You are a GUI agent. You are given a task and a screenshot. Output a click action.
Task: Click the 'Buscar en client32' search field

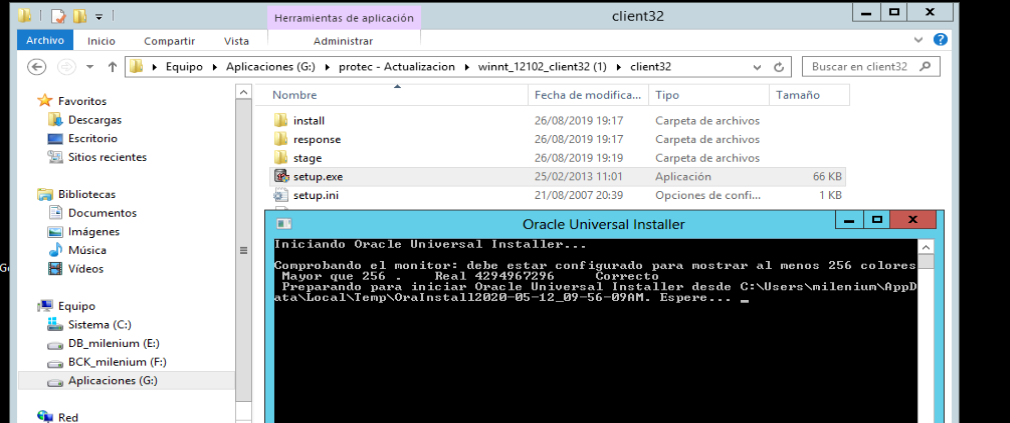(860, 67)
